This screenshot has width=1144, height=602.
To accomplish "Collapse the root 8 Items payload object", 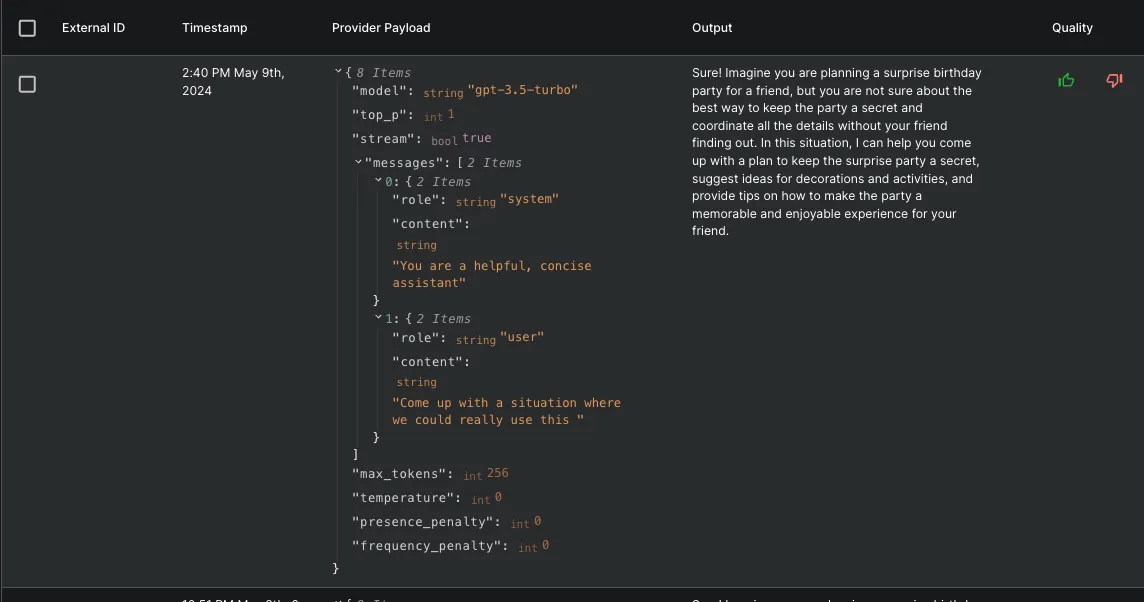I will coord(338,72).
